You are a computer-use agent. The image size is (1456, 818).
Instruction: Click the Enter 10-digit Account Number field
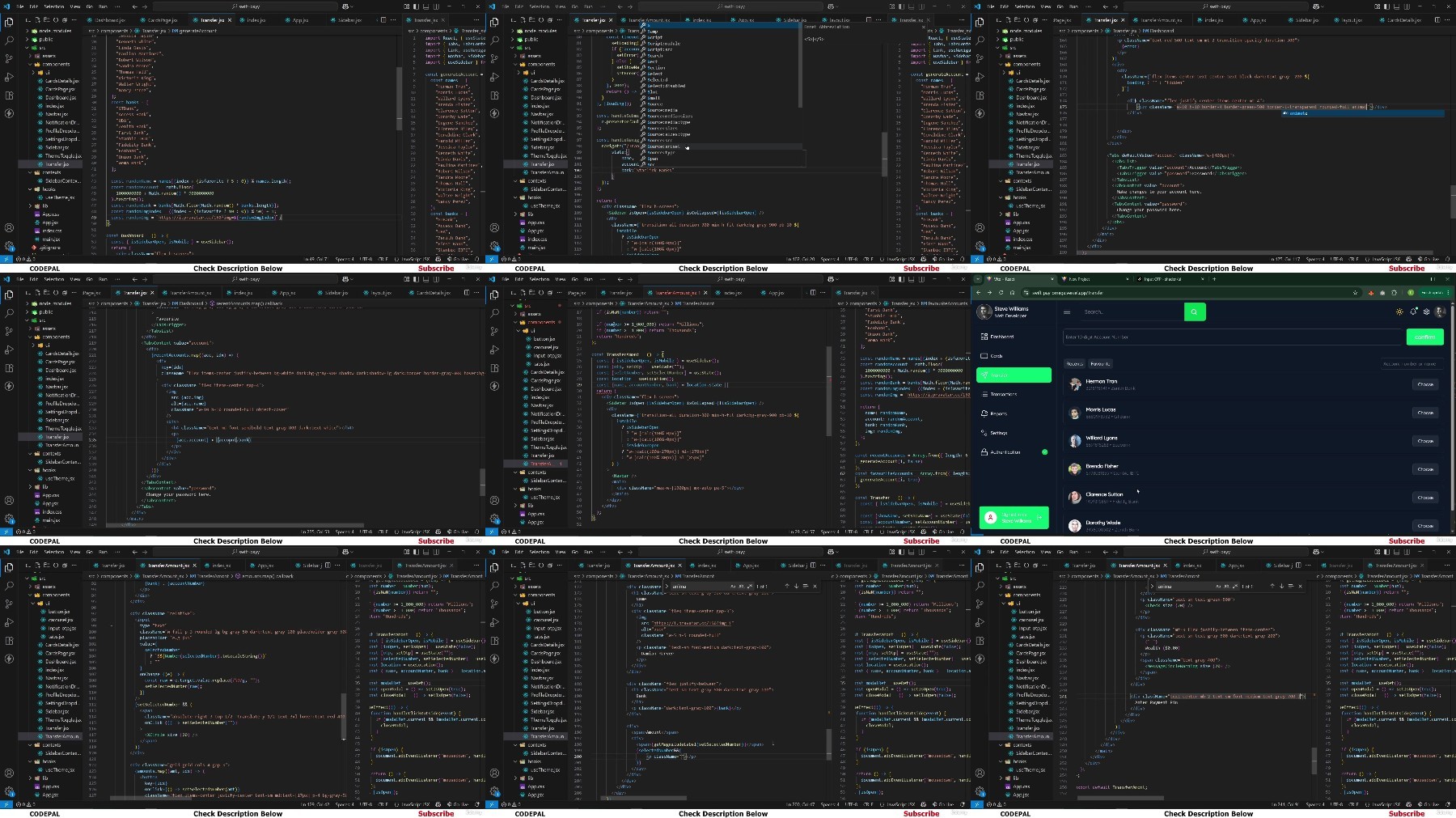click(1233, 337)
